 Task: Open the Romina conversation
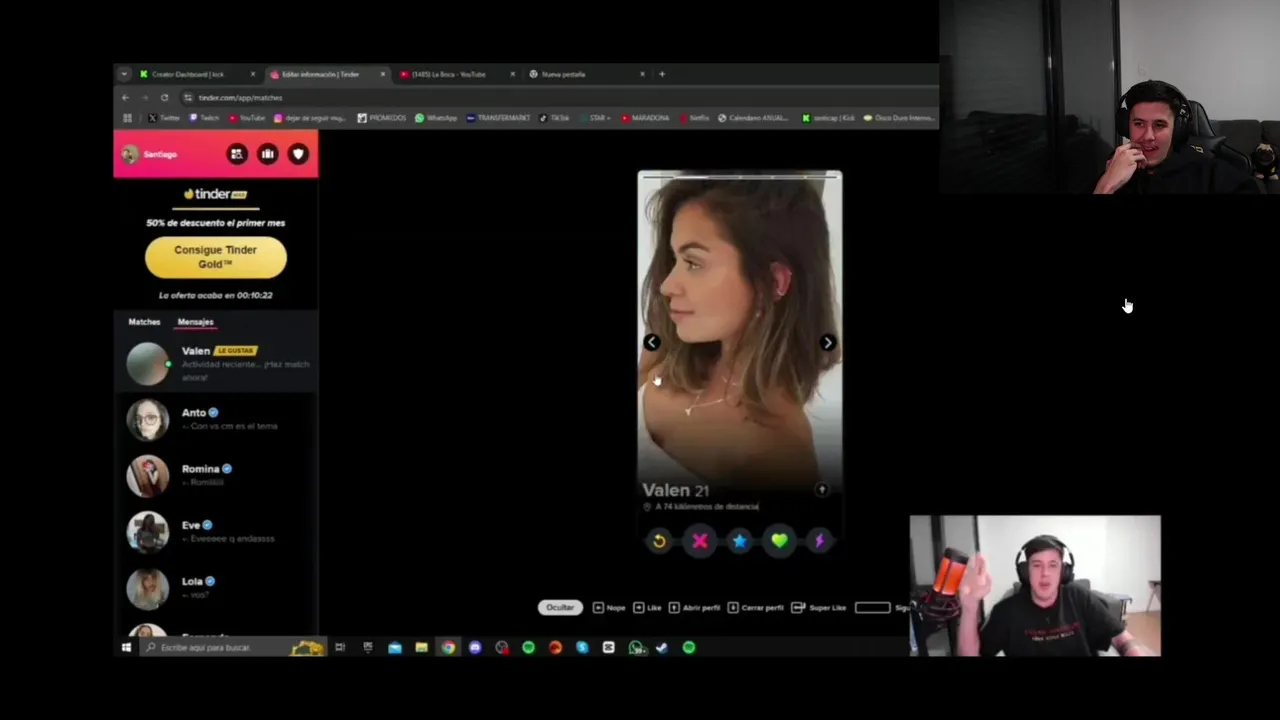[216, 476]
